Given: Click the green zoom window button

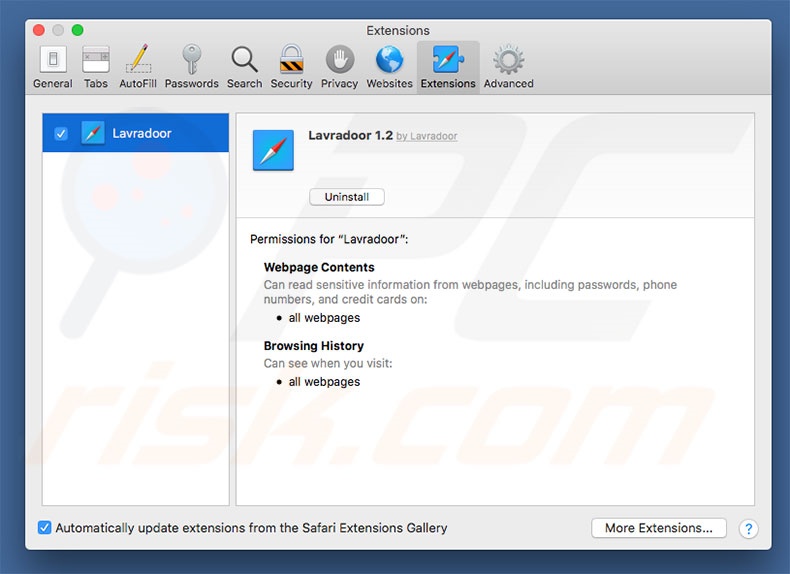Looking at the screenshot, I should [x=78, y=30].
